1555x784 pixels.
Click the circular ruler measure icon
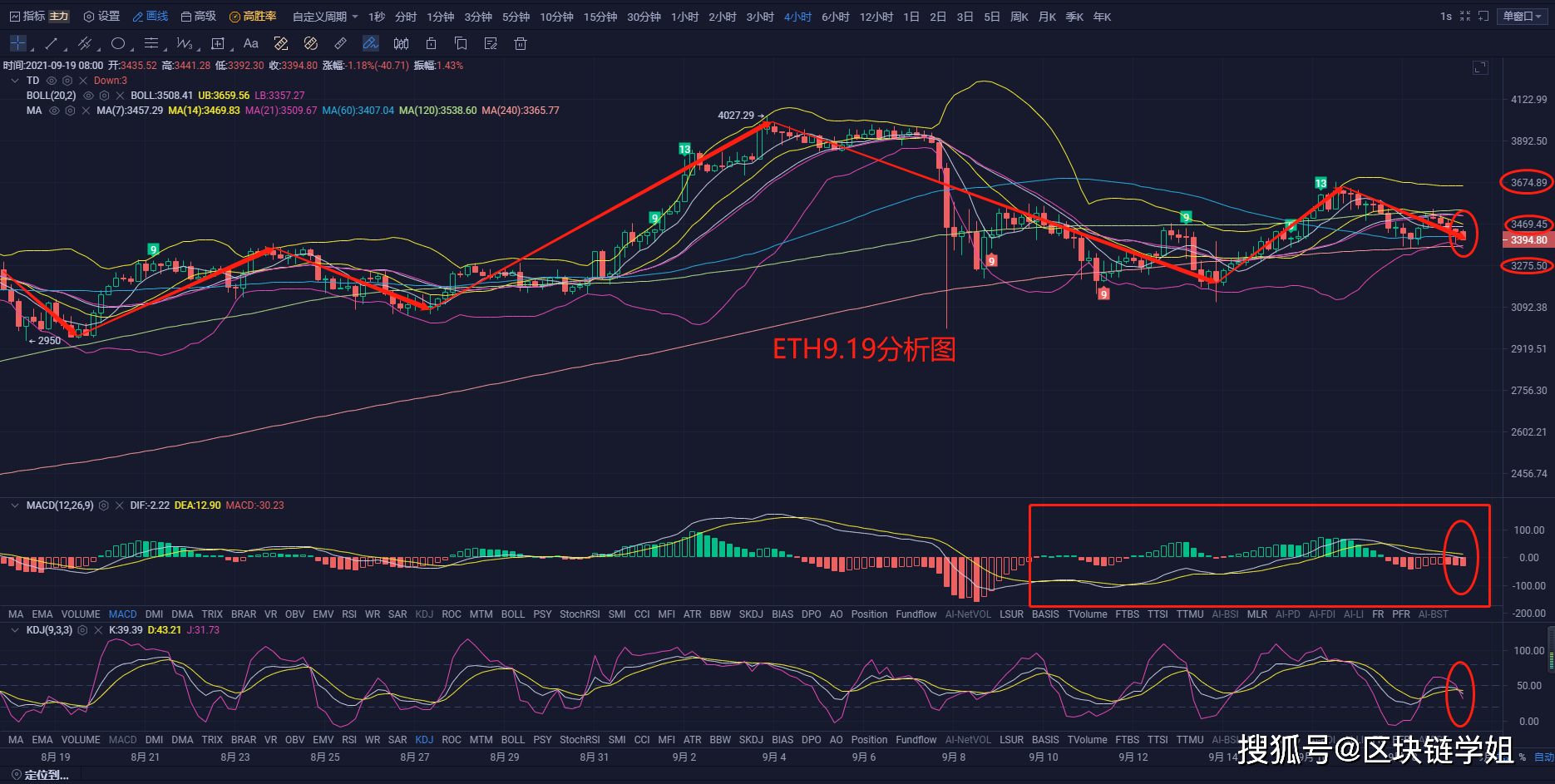pyautogui.click(x=311, y=43)
